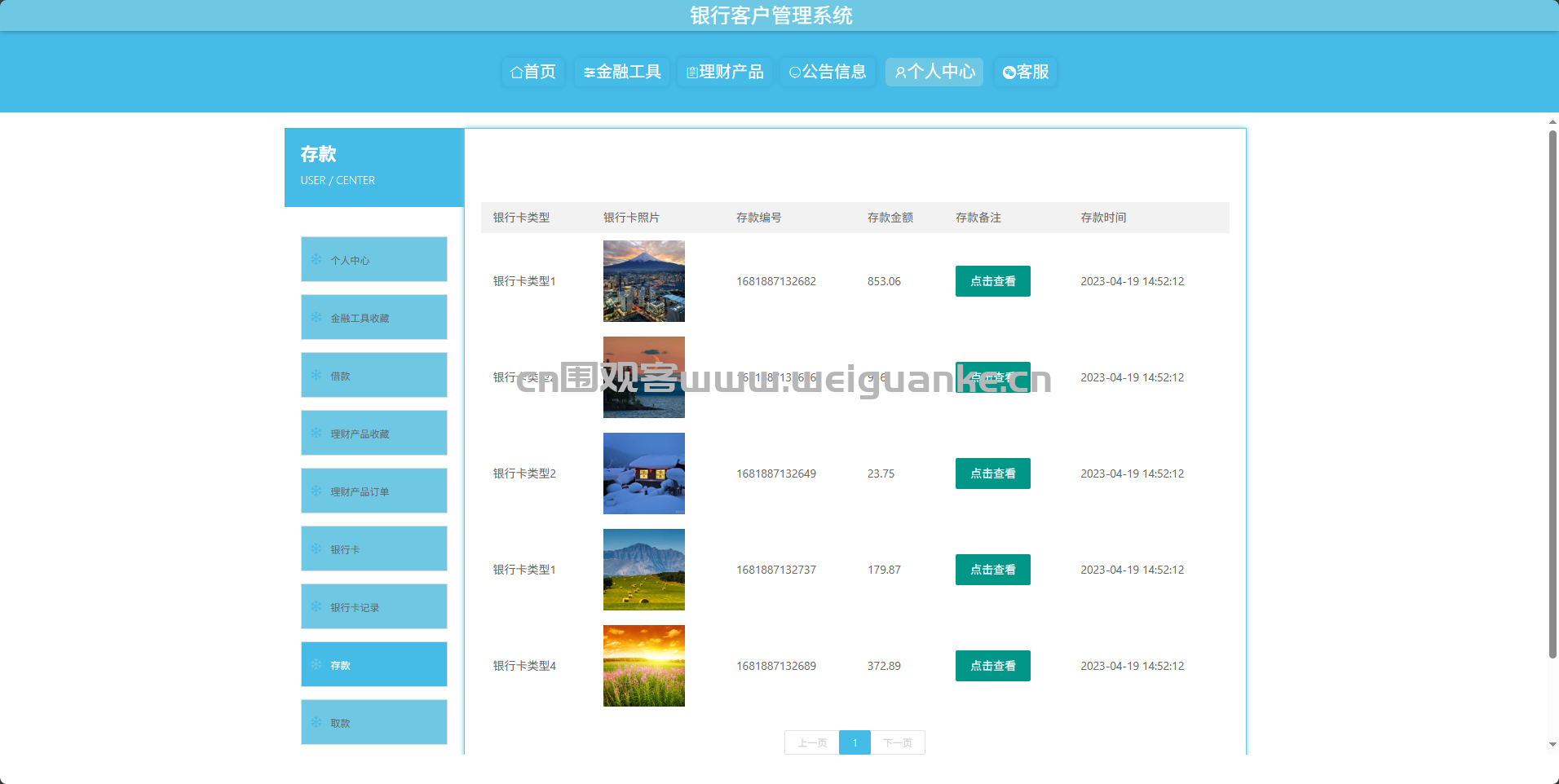Open the 公告信息 navigation item

(x=828, y=72)
